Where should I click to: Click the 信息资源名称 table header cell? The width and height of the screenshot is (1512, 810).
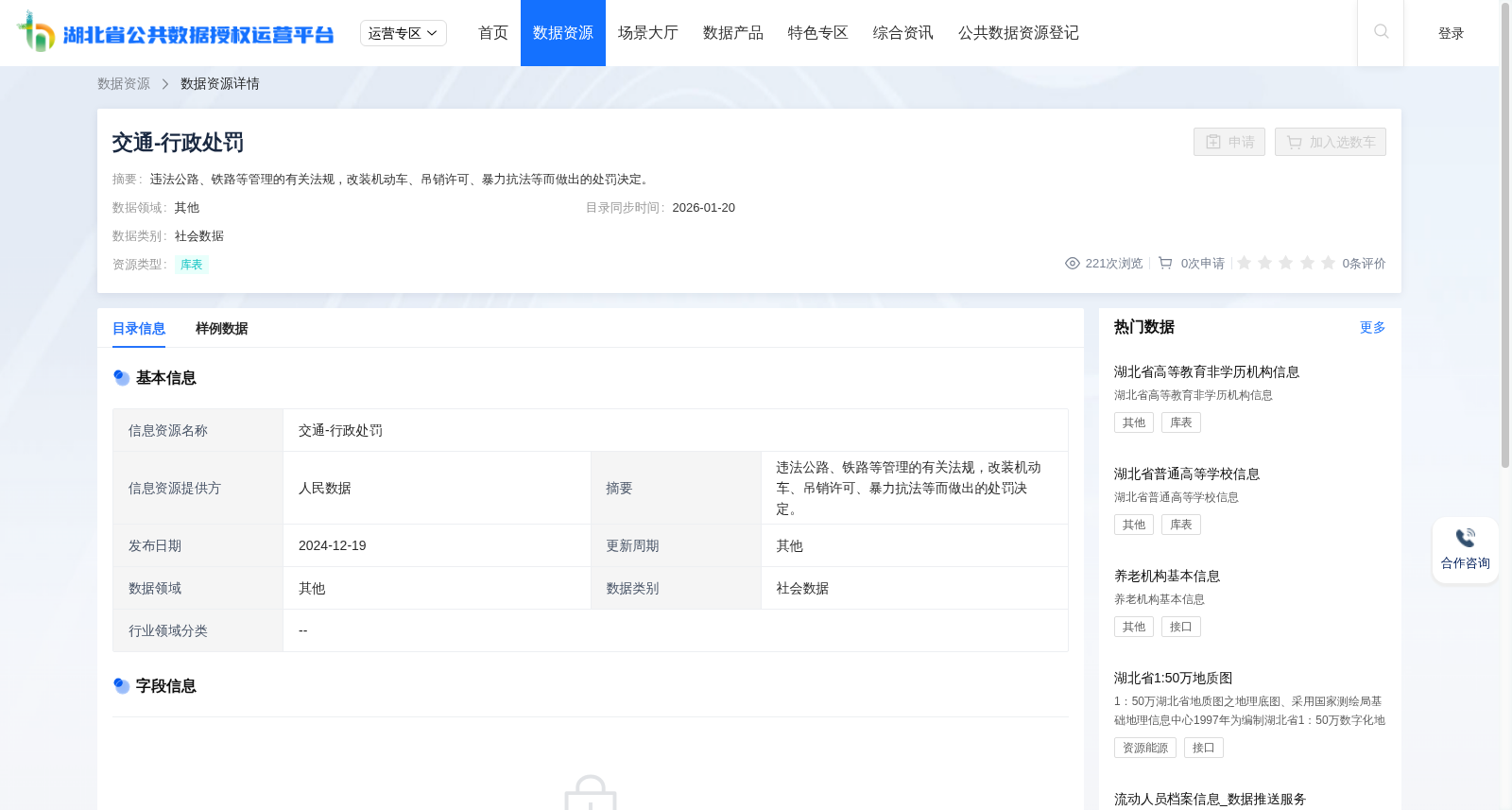[x=198, y=431]
